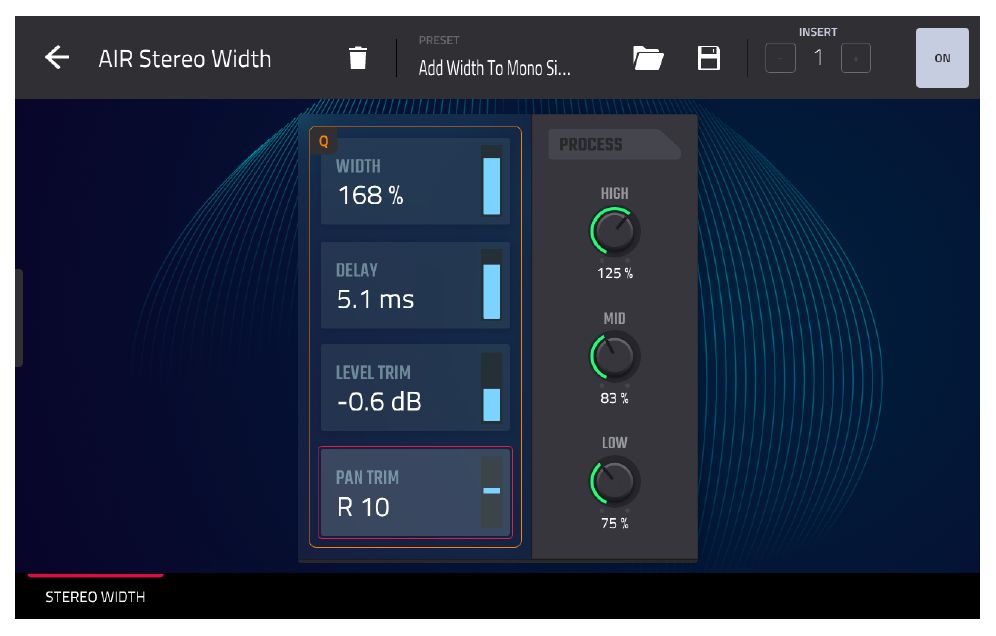Screen dimensions: 996x636
Task: Click the MID process knob
Action: (x=614, y=356)
